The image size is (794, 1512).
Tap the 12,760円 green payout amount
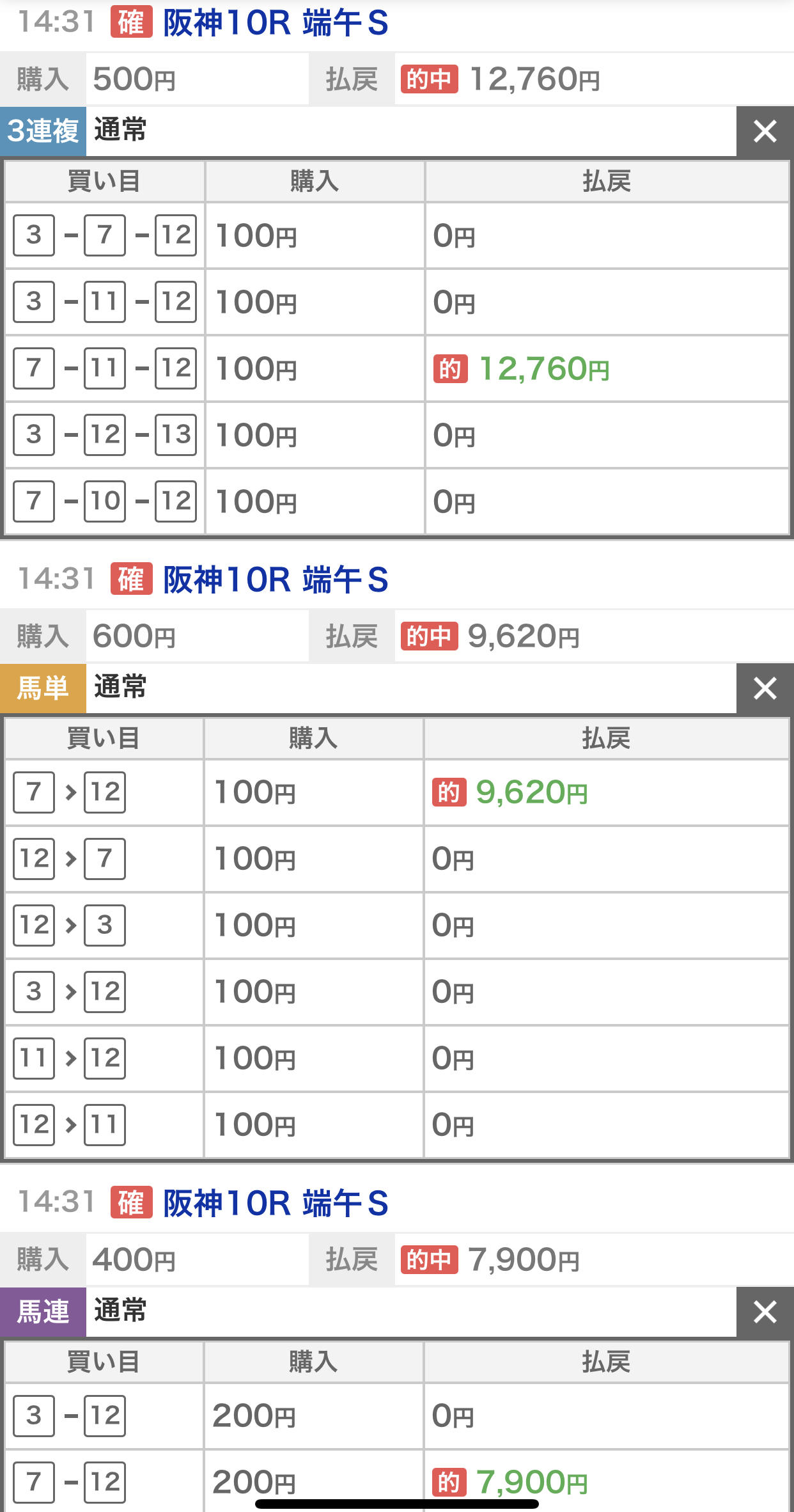pos(544,369)
